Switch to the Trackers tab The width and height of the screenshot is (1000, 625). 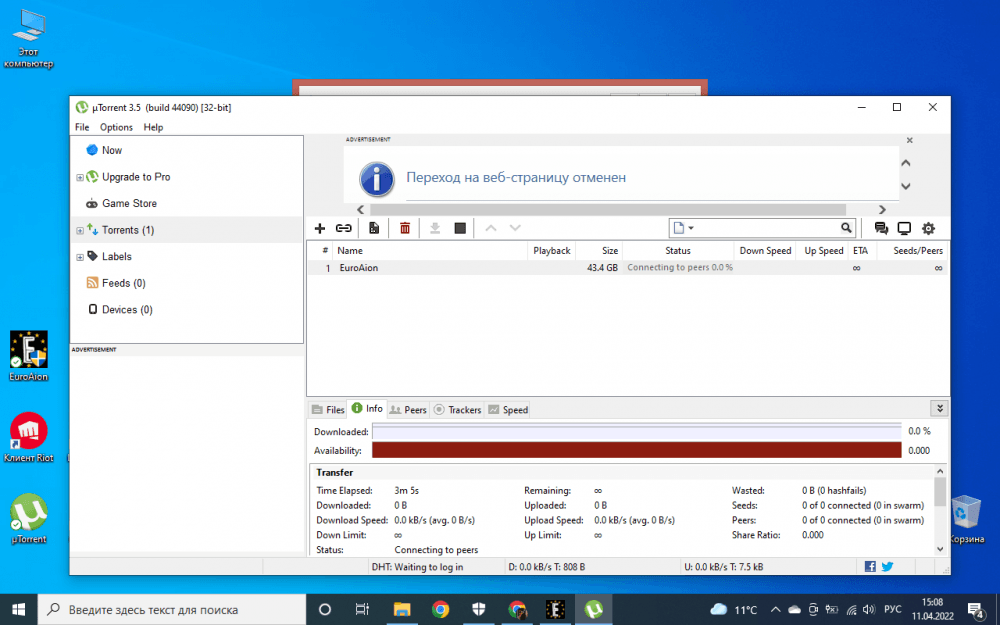(x=458, y=410)
